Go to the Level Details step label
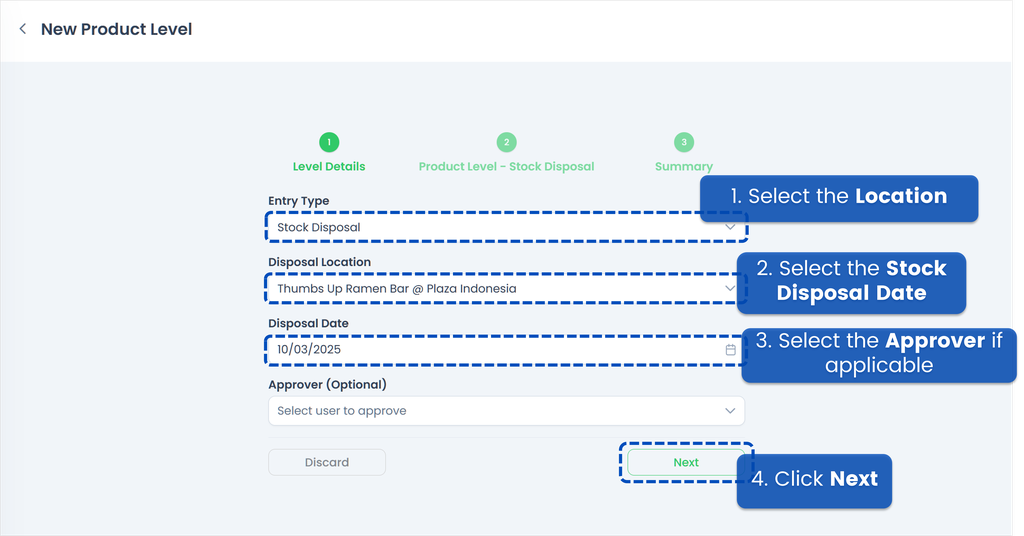 (x=329, y=167)
